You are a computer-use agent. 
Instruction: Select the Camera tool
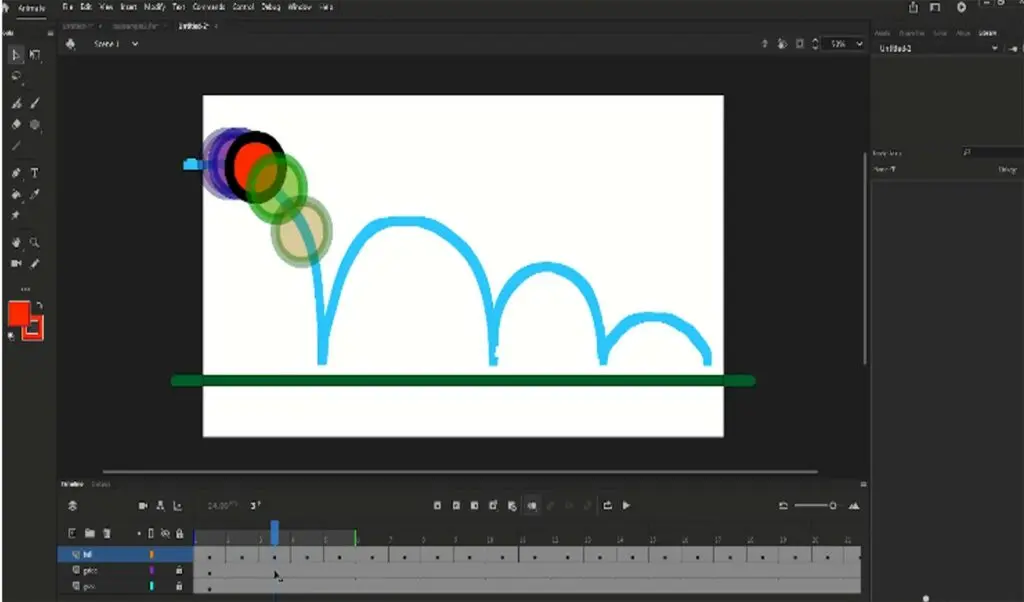tap(16, 264)
